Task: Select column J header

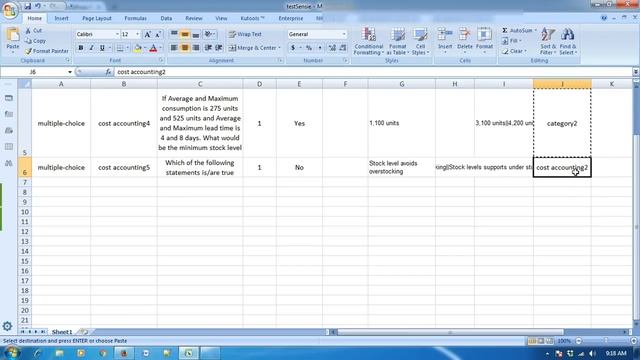Action: coord(562,84)
